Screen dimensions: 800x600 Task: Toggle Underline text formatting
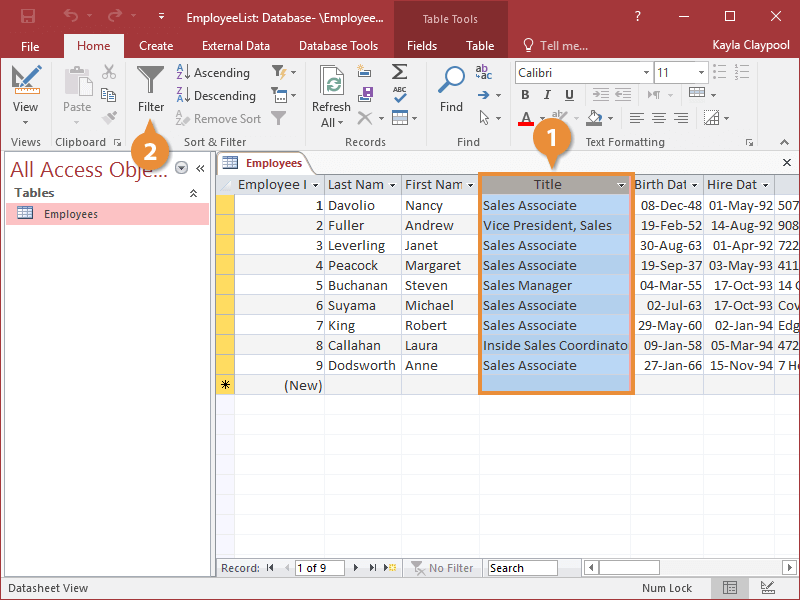[x=570, y=95]
